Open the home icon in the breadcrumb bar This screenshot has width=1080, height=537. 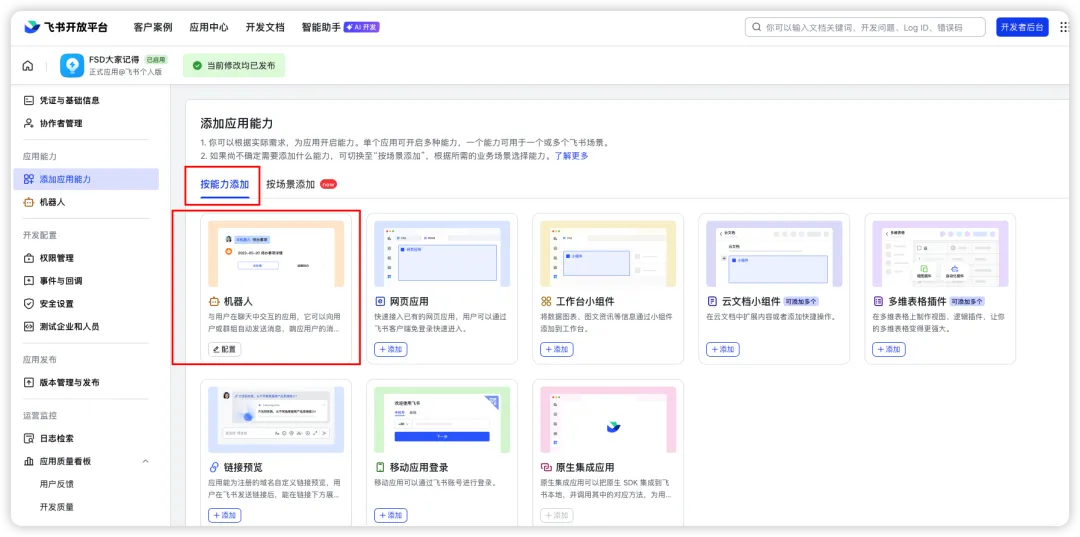(28, 66)
